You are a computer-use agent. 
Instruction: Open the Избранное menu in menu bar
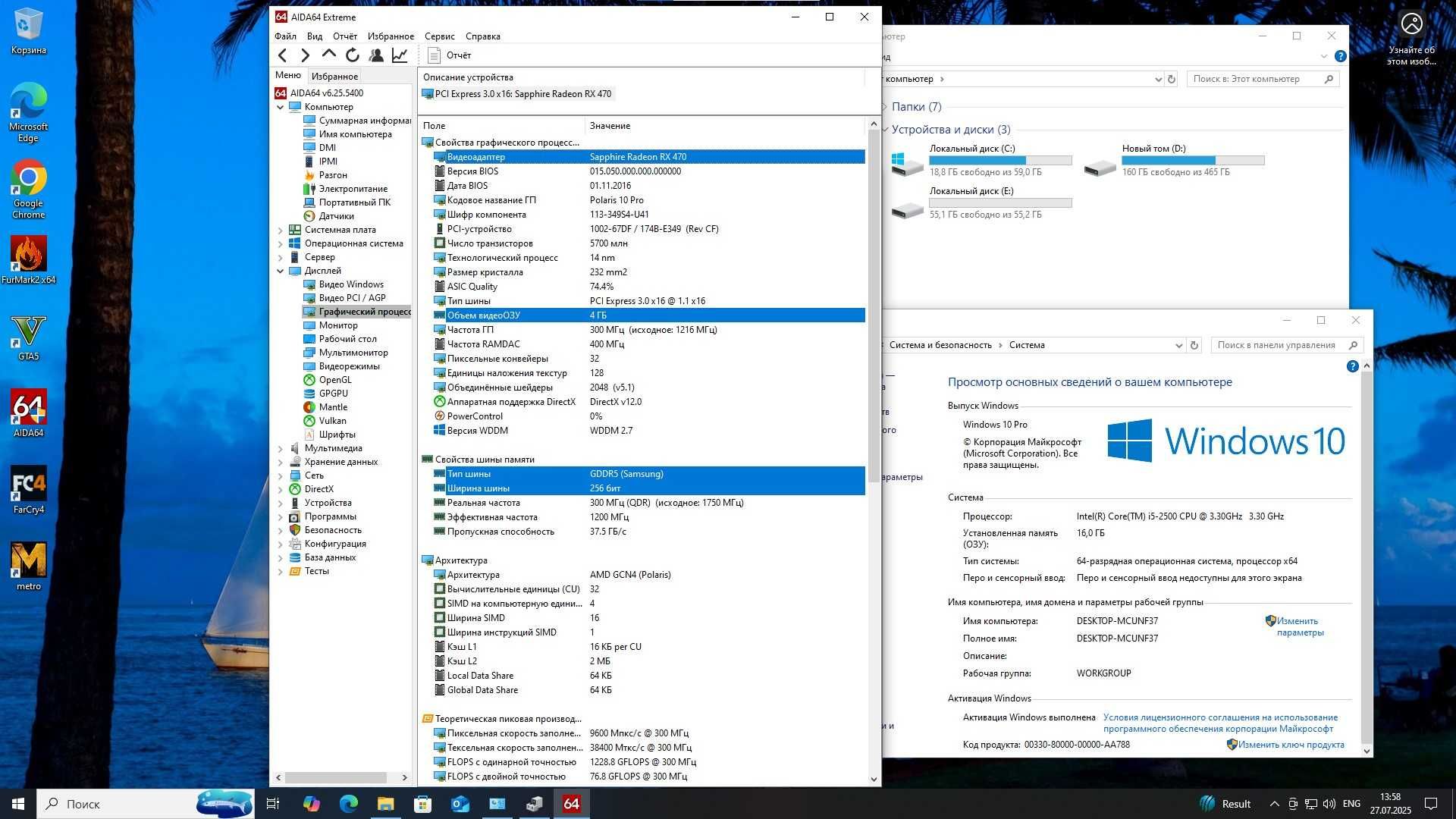click(391, 36)
